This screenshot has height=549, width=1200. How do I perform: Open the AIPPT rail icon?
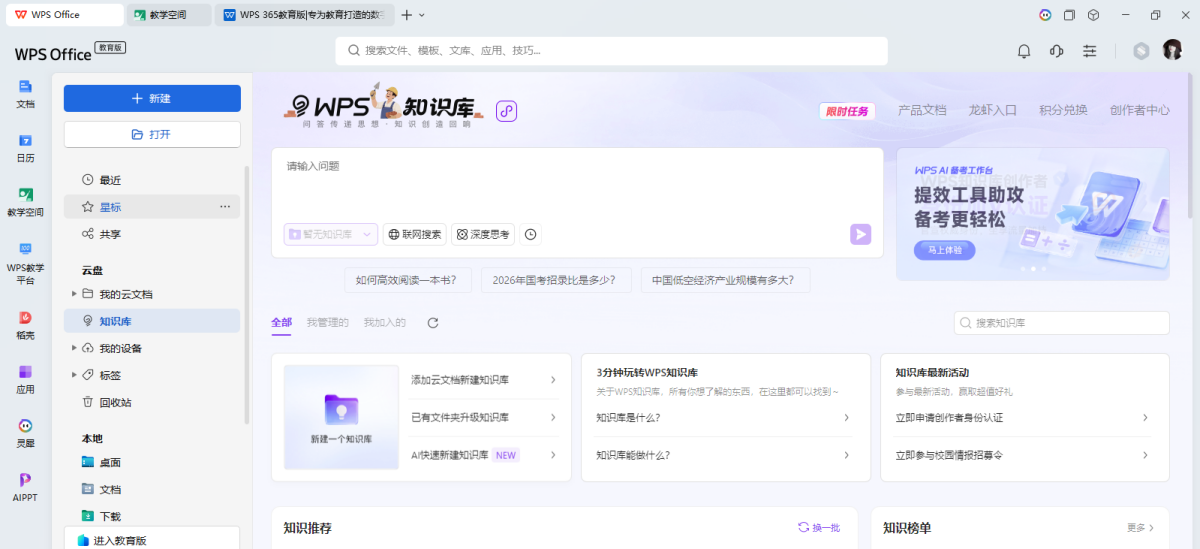(25, 487)
